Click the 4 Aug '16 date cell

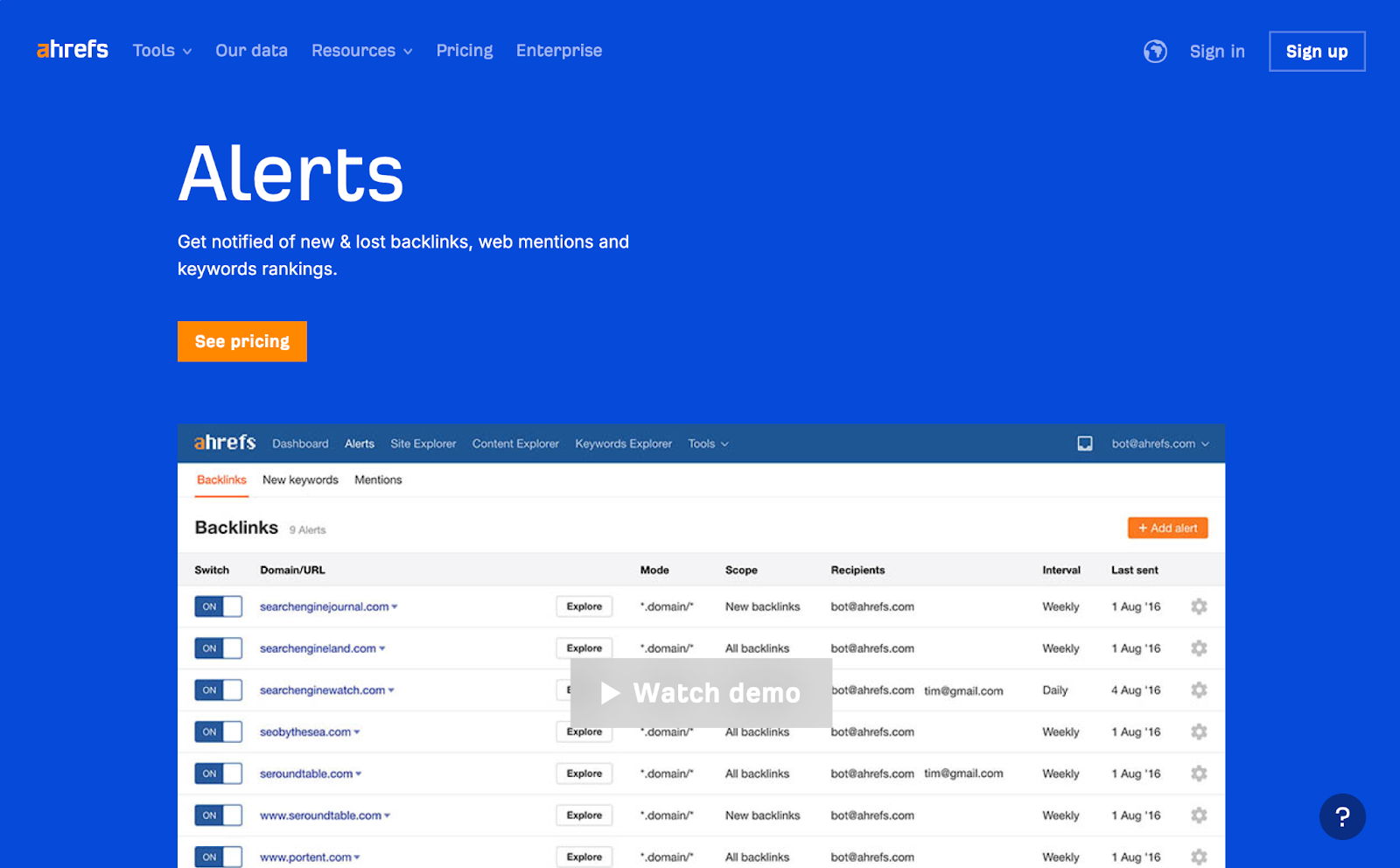pos(1136,690)
